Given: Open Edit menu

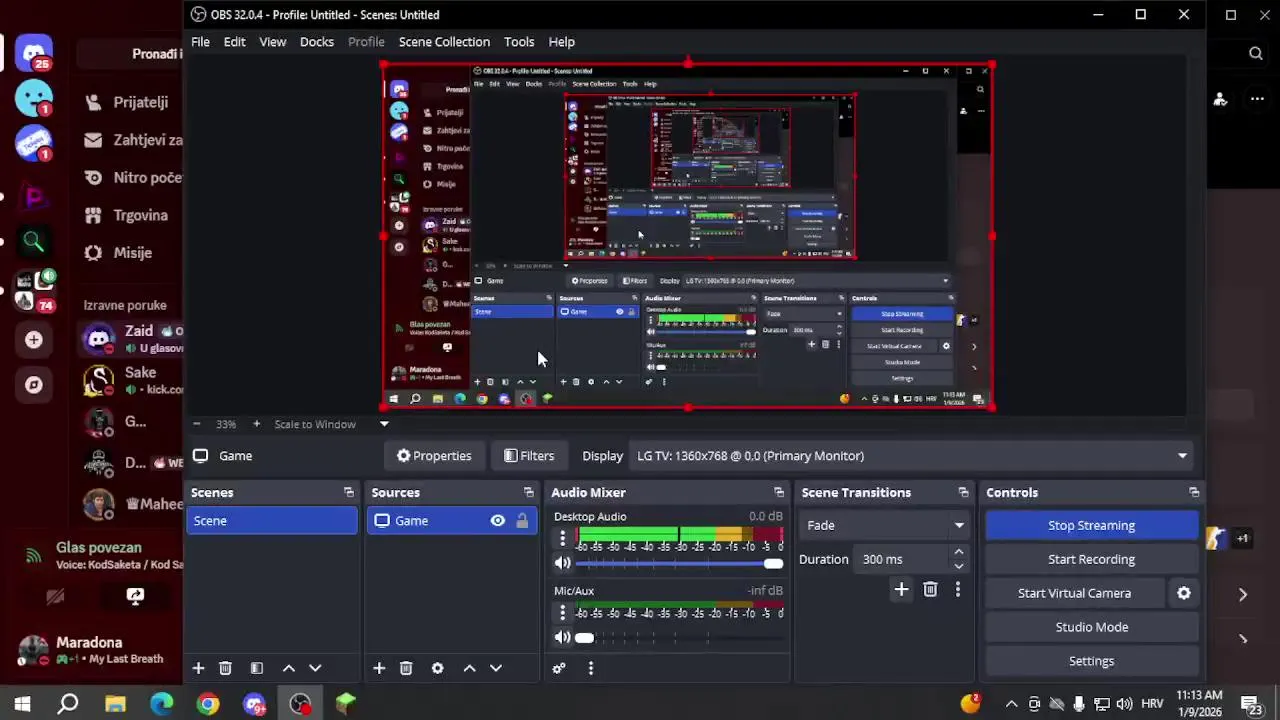Looking at the screenshot, I should [x=234, y=42].
